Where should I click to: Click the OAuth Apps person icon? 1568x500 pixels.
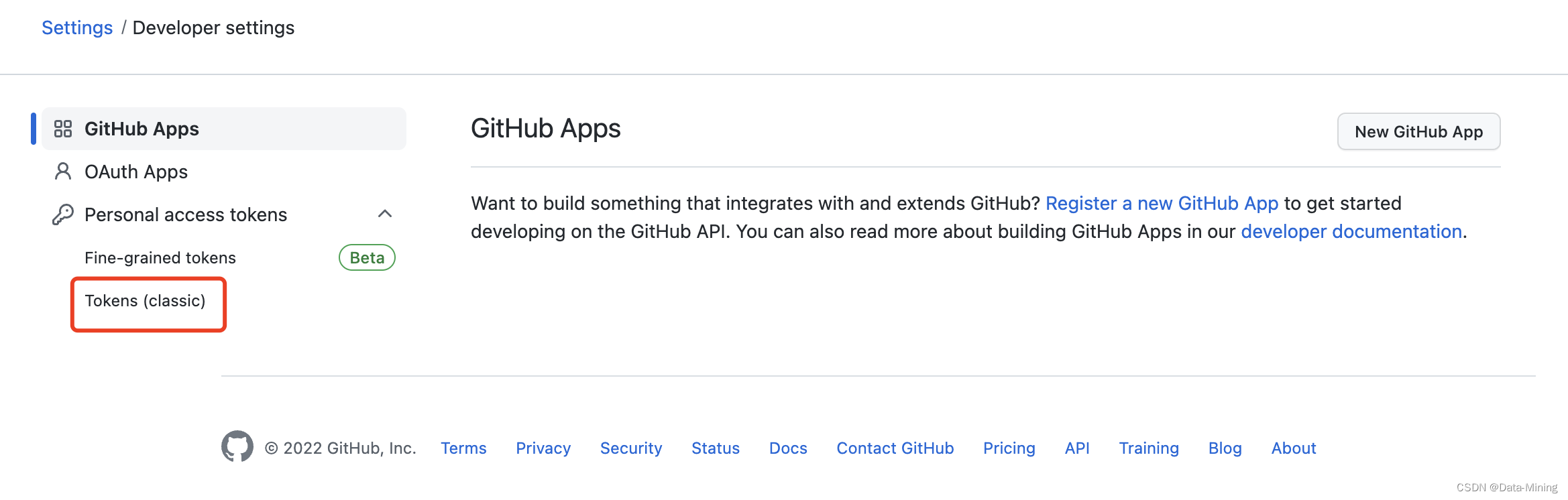[63, 172]
